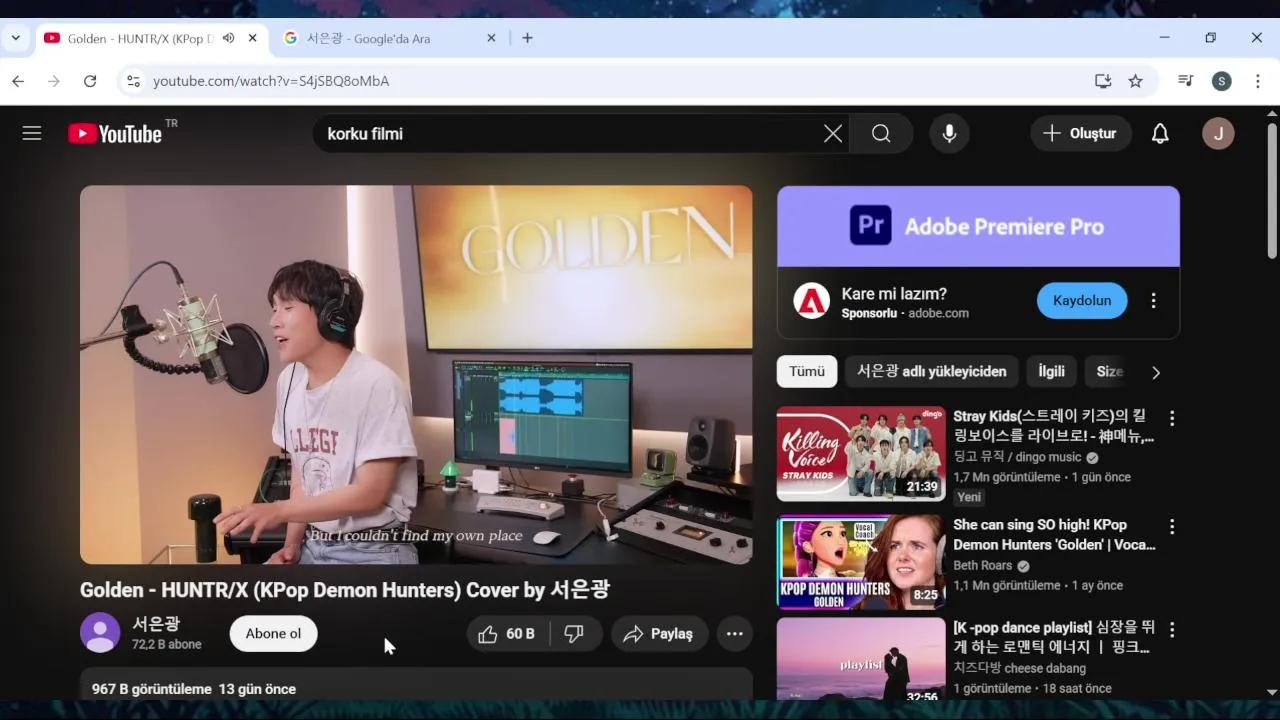Open the KPop Demon Hunters Golden vocal coach thumbnail
The height and width of the screenshot is (720, 1280).
coord(861,562)
